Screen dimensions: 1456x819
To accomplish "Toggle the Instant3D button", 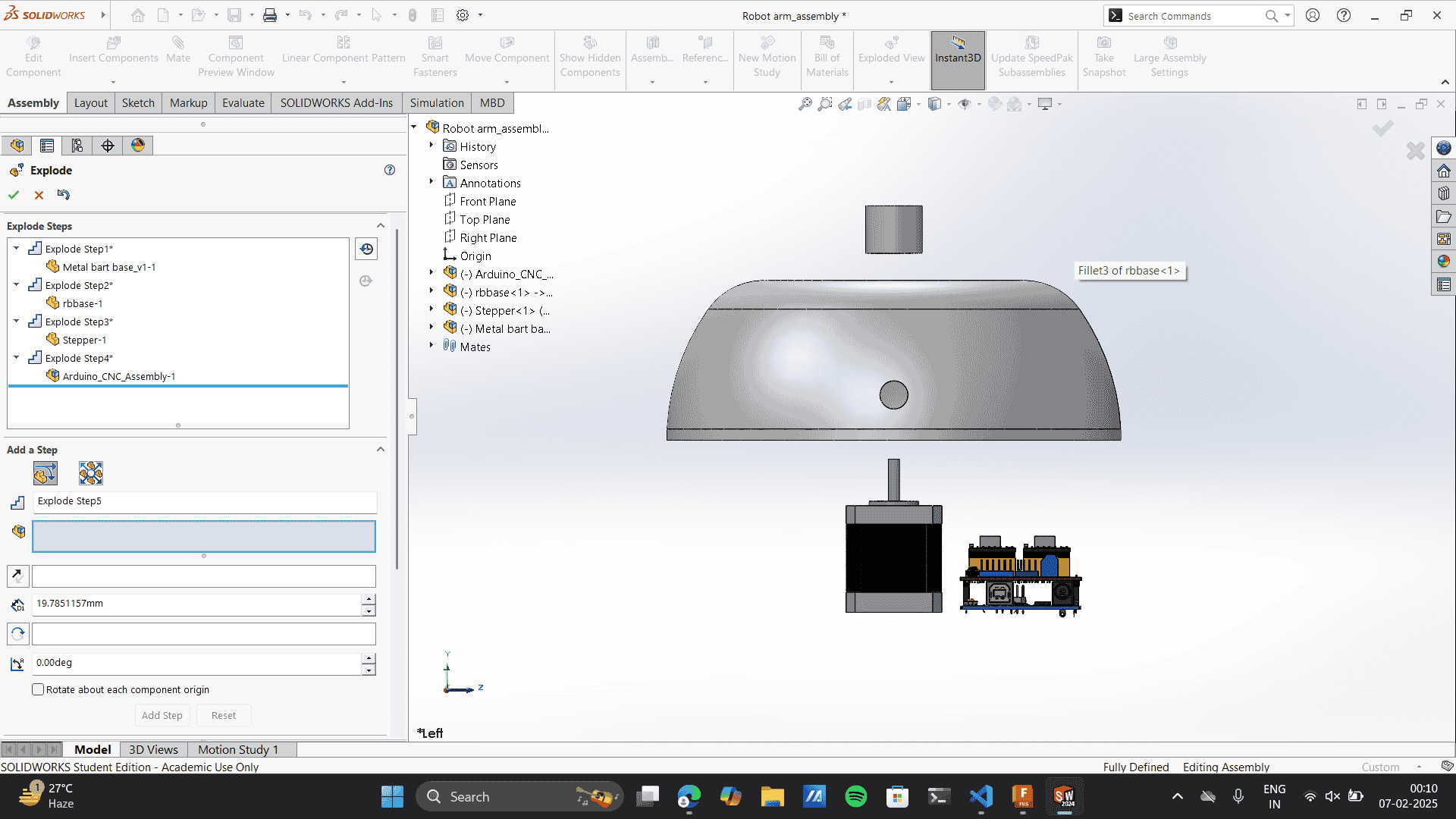I will (958, 60).
